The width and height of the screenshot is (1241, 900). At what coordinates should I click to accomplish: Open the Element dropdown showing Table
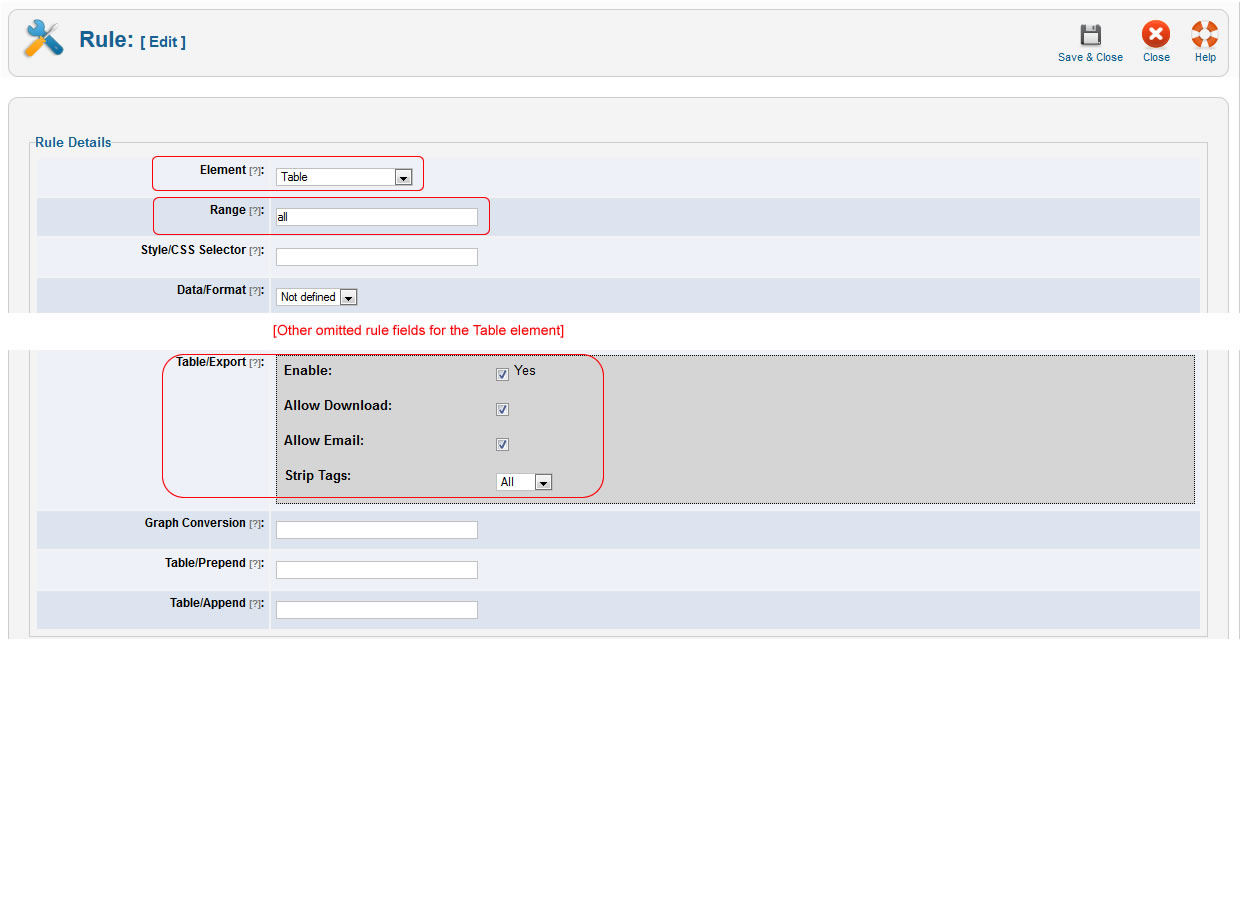point(344,177)
